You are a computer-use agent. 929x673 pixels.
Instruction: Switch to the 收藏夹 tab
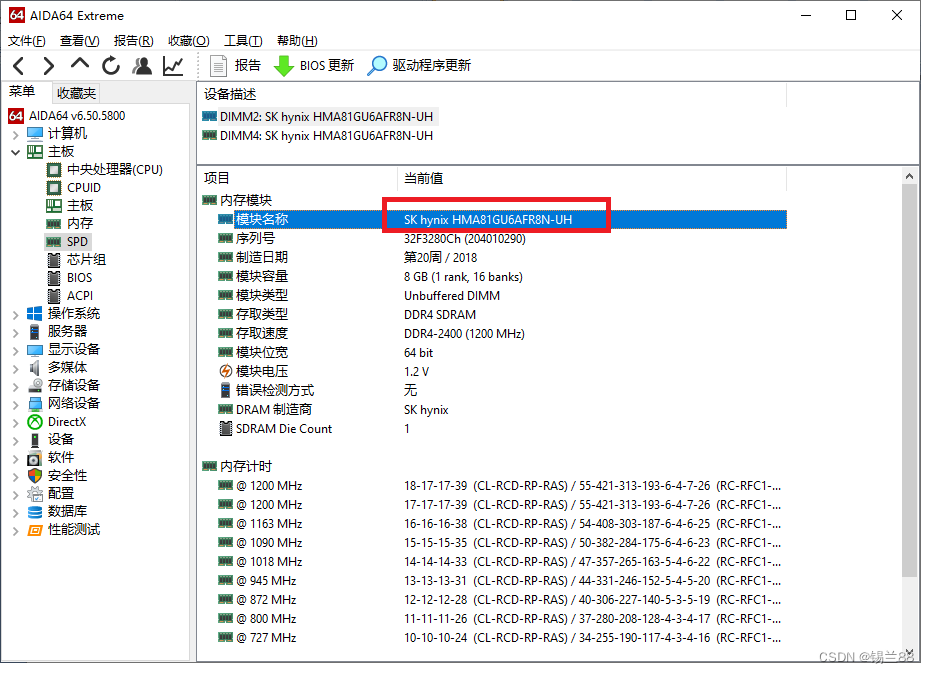[x=76, y=93]
